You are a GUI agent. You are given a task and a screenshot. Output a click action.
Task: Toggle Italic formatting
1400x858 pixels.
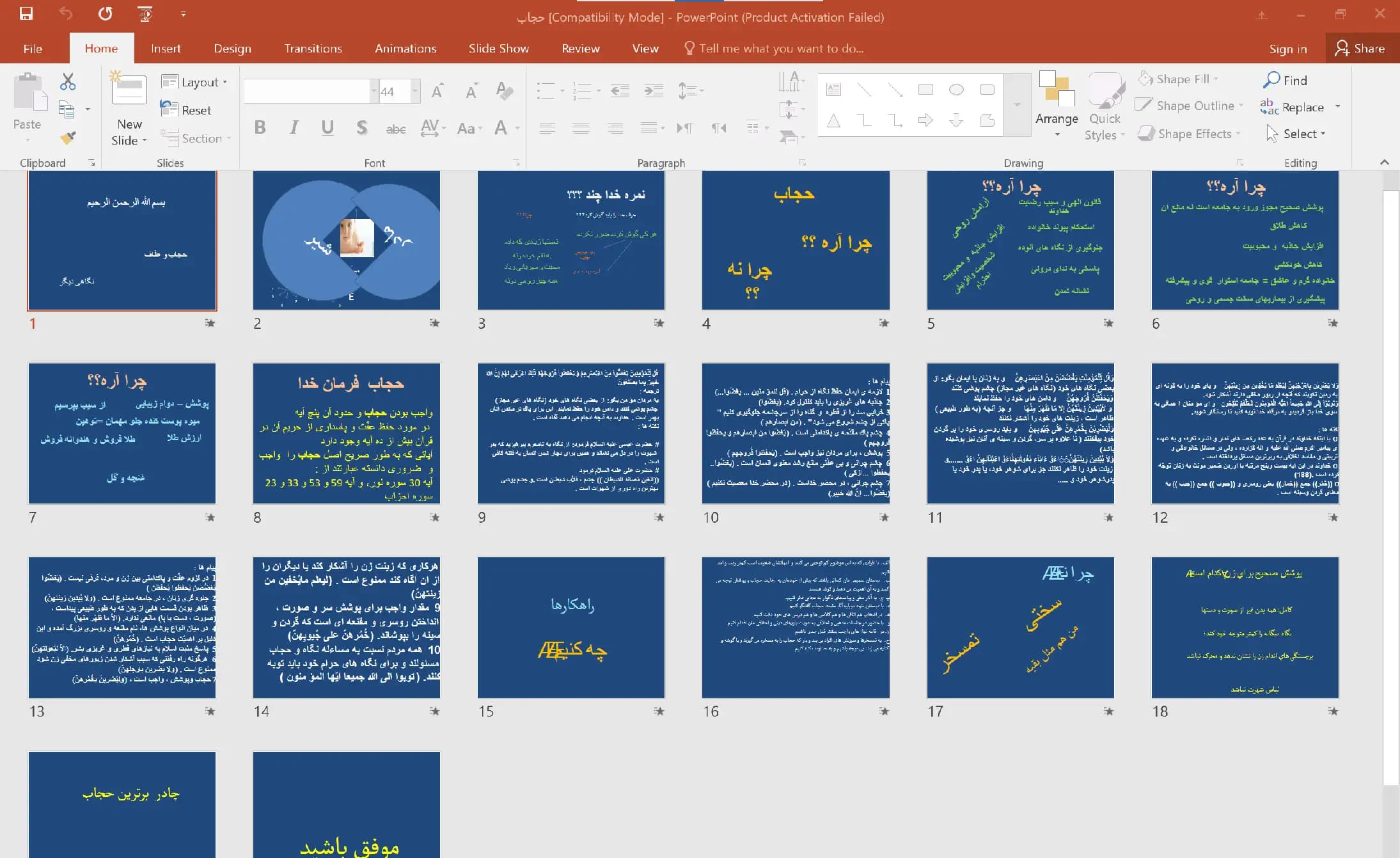coord(294,127)
